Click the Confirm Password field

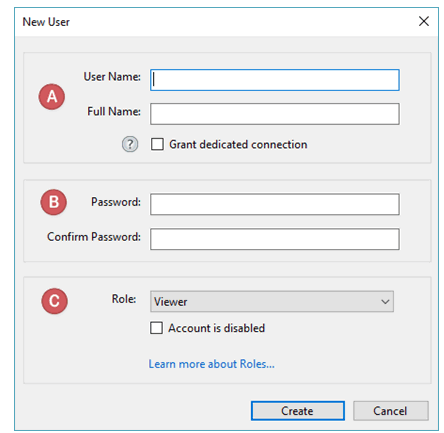(x=275, y=239)
